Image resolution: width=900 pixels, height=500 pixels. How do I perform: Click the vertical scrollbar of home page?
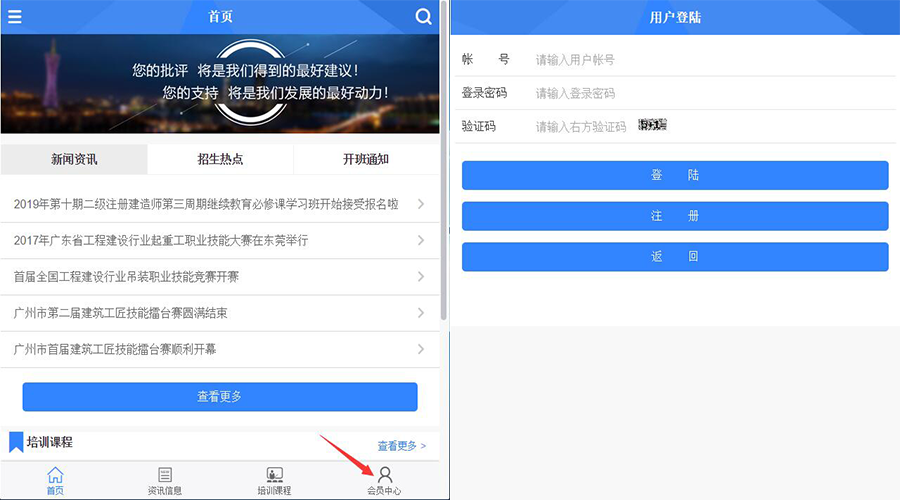443,161
